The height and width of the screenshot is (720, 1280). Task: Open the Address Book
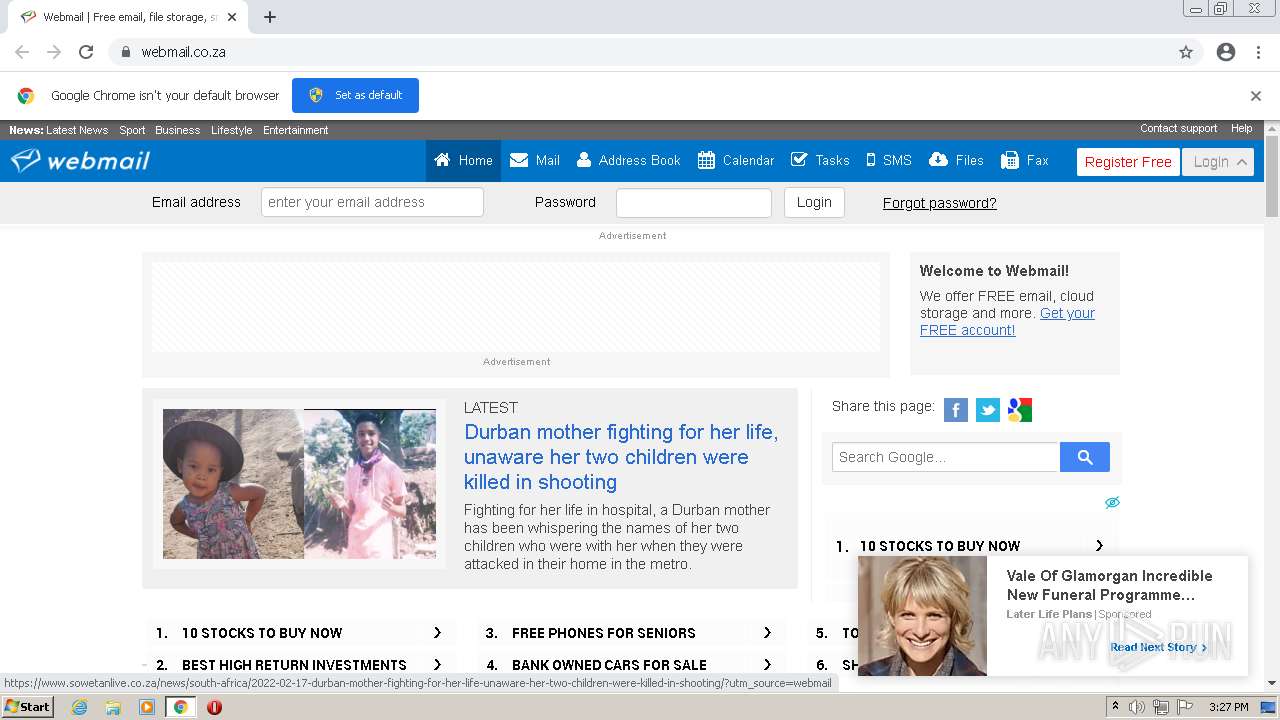[x=628, y=160]
